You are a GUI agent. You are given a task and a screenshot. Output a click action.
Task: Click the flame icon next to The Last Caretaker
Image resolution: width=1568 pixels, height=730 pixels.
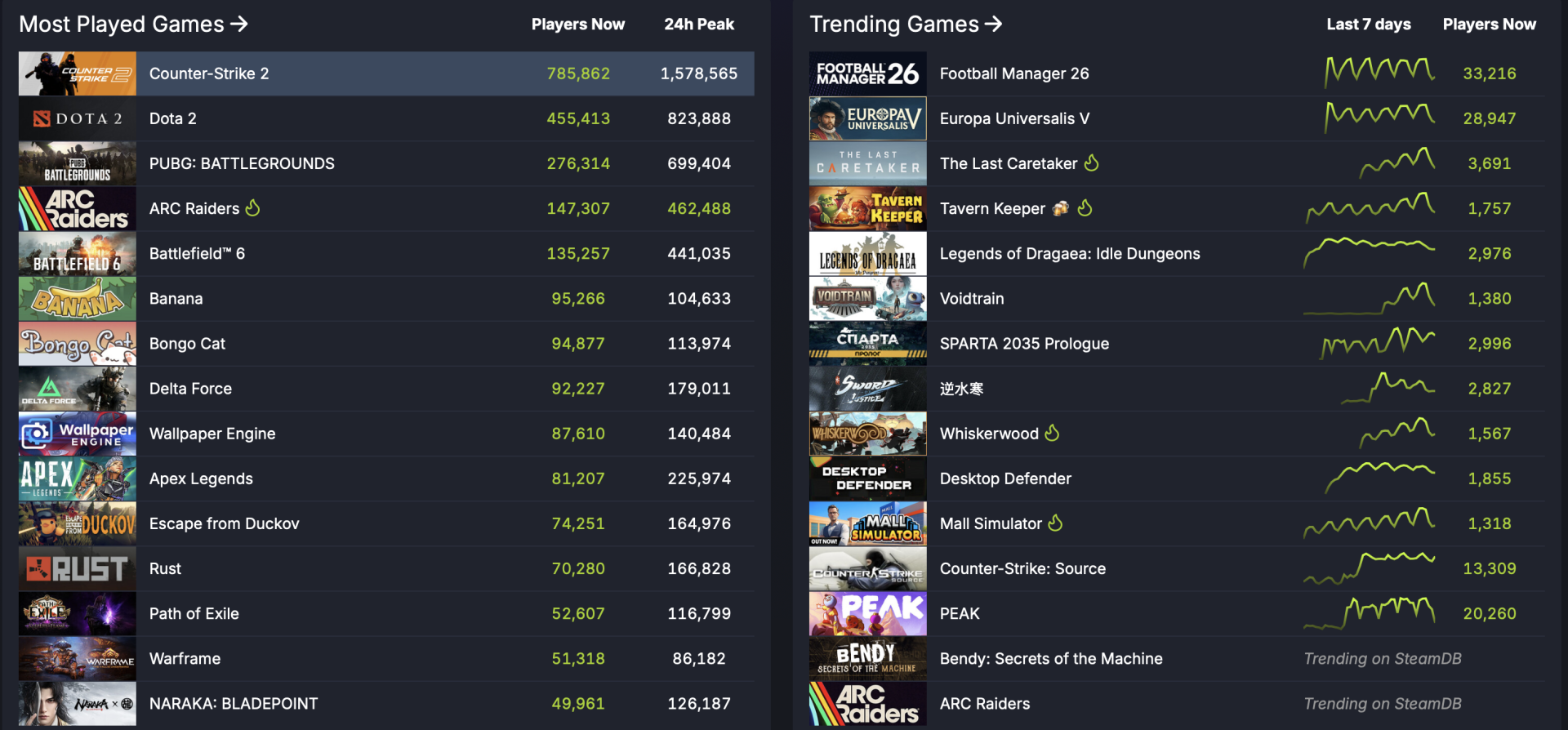pyautogui.click(x=1091, y=163)
